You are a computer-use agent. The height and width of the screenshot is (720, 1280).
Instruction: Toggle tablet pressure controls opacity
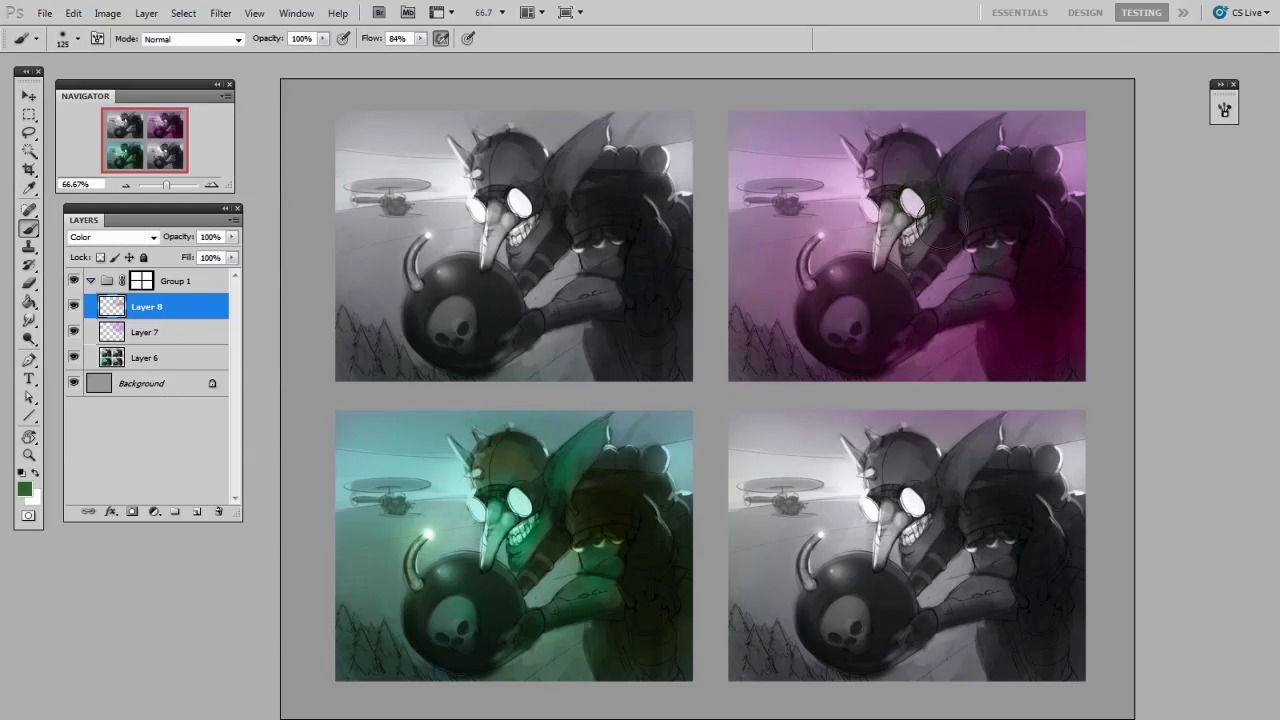click(x=343, y=38)
